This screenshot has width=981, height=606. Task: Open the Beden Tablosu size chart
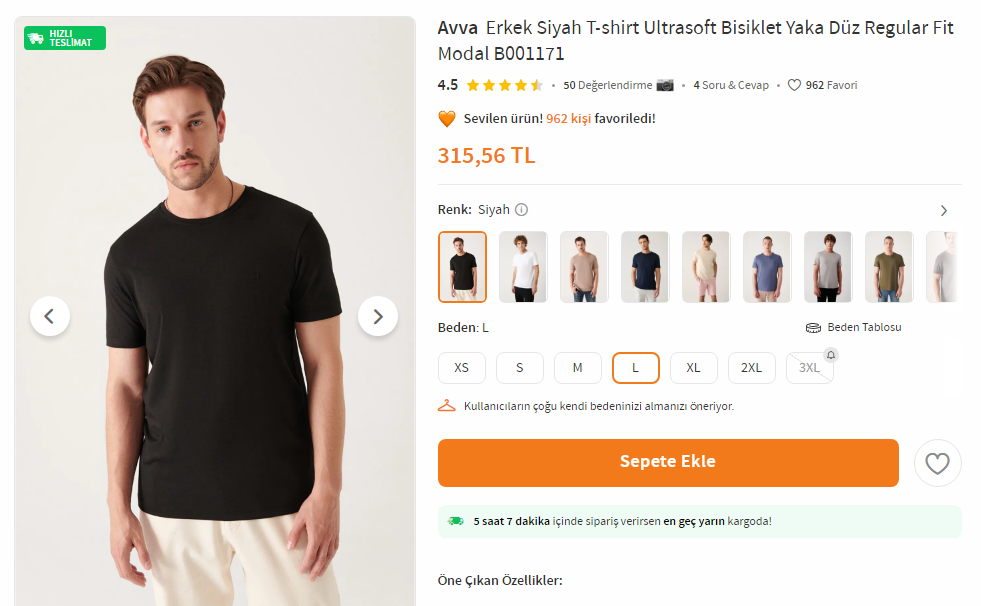pos(854,327)
